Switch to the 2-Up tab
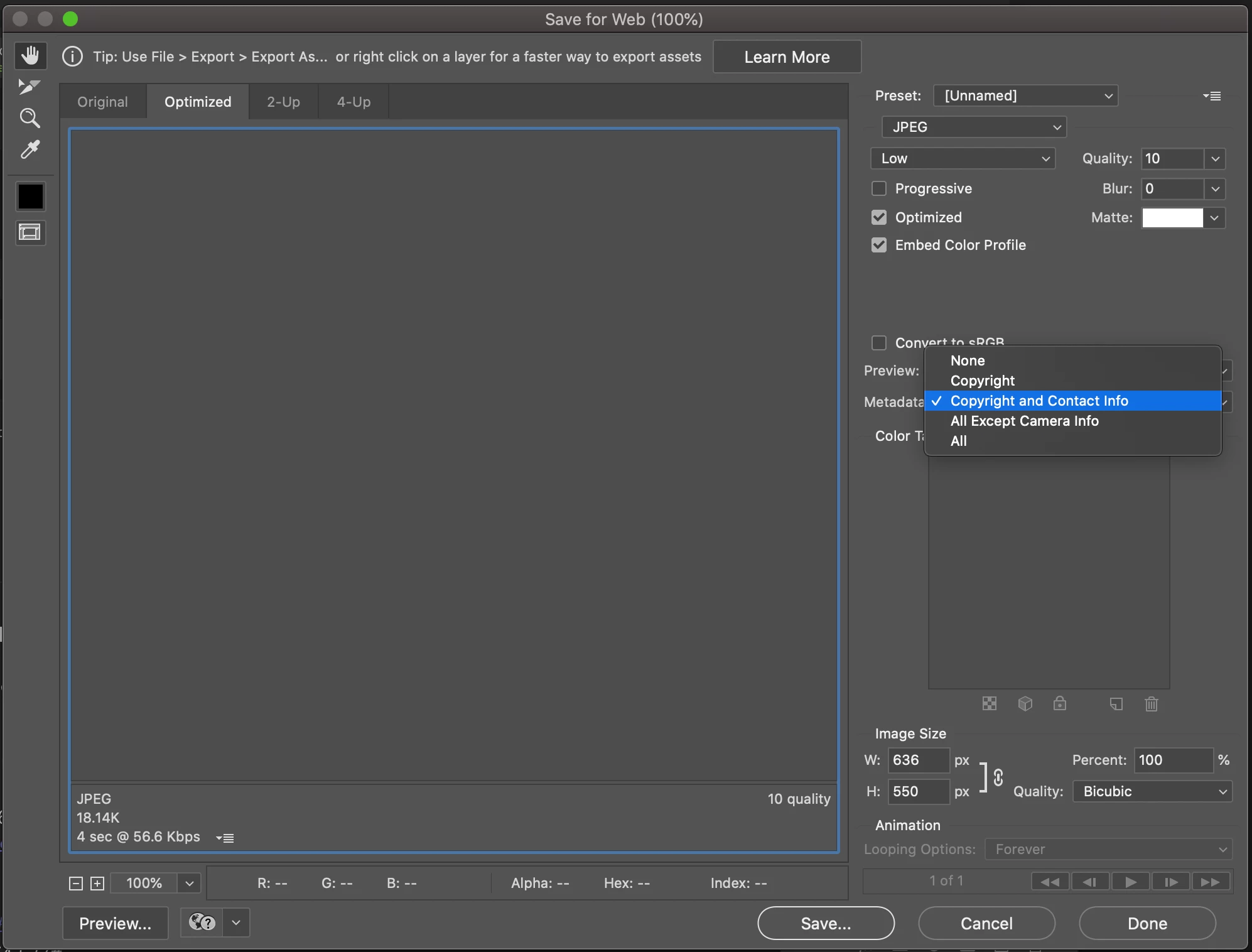This screenshot has height=952, width=1252. click(x=283, y=102)
